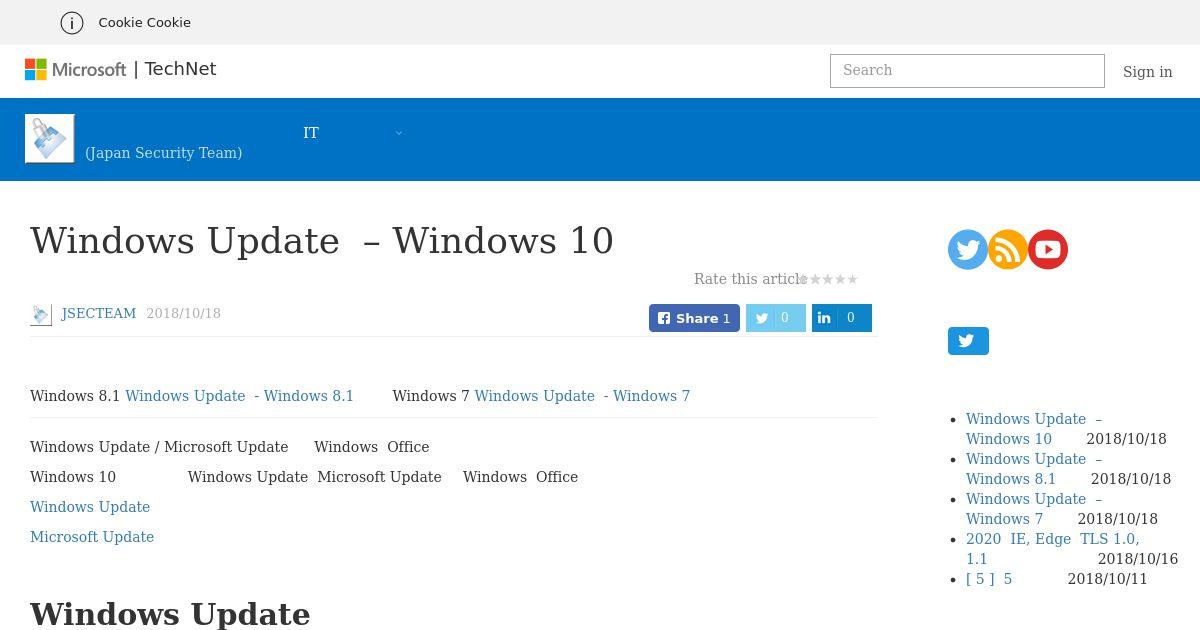Open the JSECTEAM author link
Viewport: 1200px width, 630px height.
(99, 313)
